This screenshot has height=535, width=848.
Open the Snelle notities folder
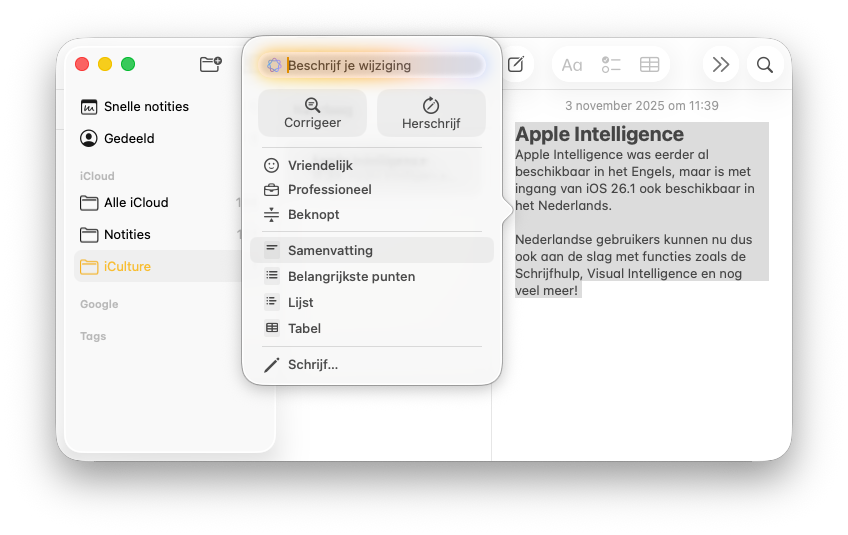tap(146, 107)
